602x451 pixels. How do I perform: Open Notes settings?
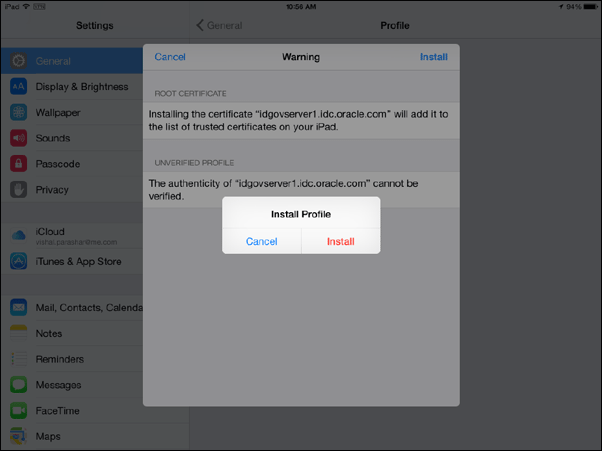tap(72, 334)
